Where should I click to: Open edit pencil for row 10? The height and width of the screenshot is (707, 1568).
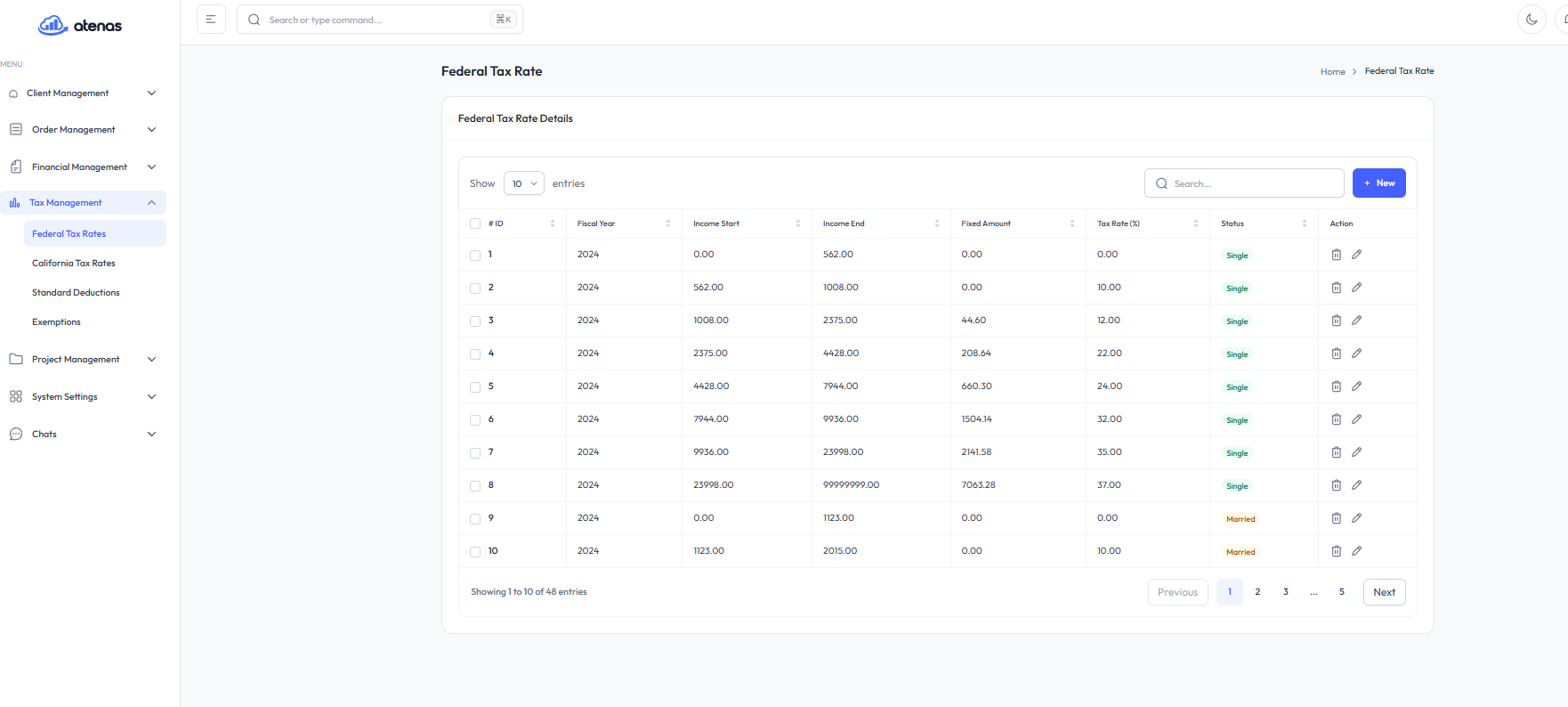(x=1356, y=551)
